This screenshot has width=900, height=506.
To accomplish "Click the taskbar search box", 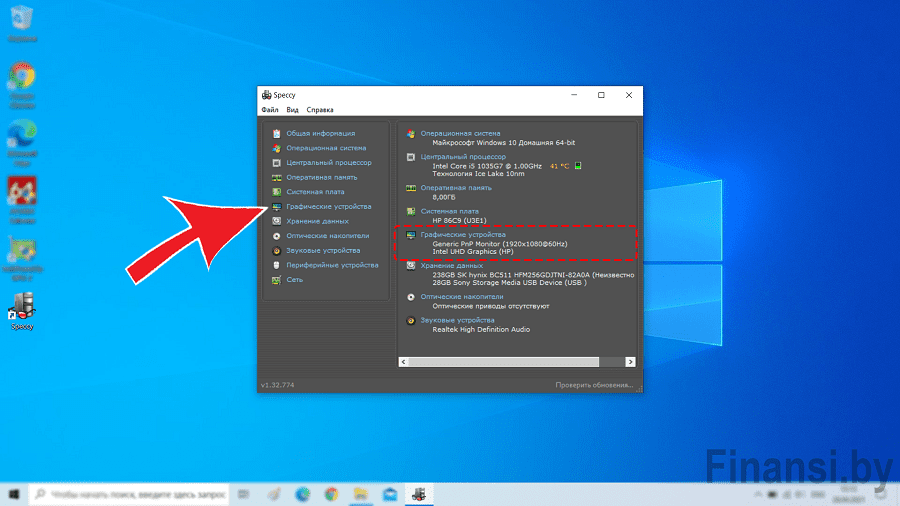I will tap(129, 494).
